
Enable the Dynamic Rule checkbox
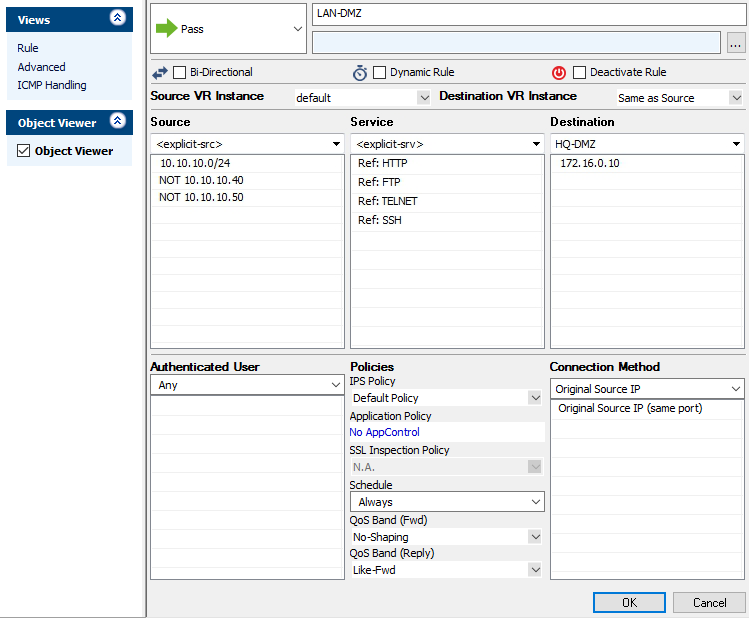coord(379,73)
